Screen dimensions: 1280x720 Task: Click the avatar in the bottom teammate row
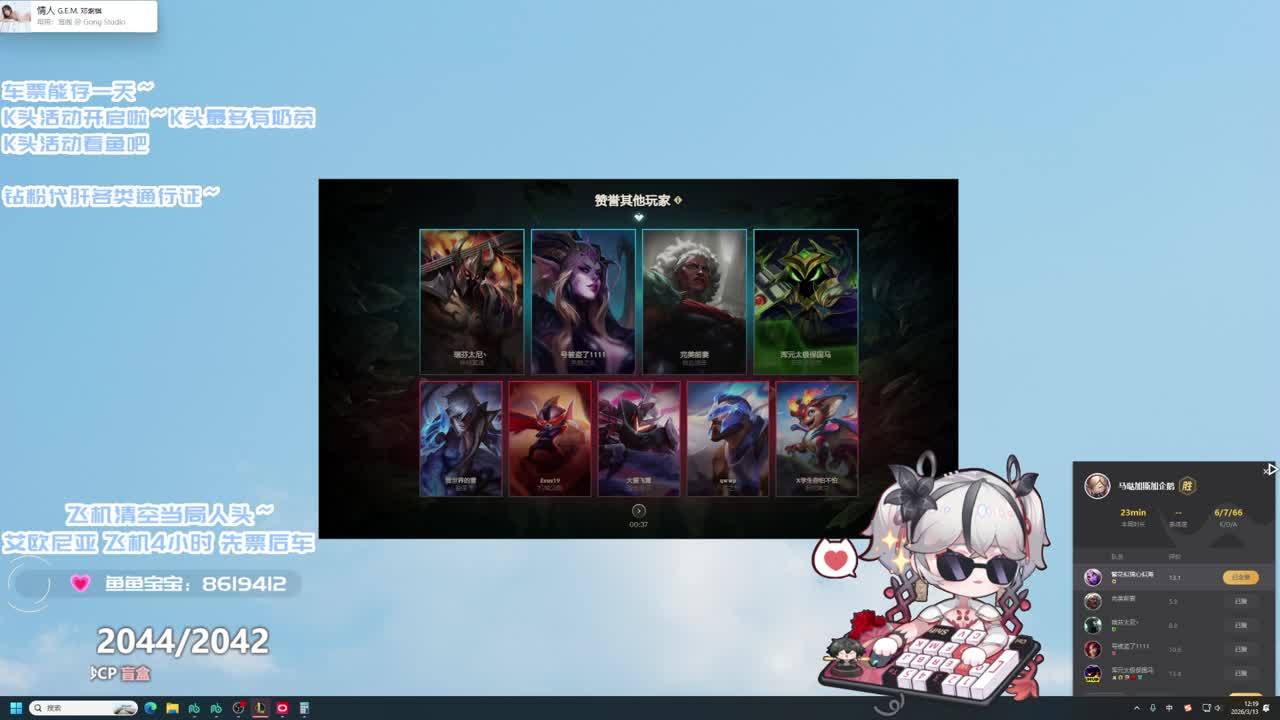coord(1093,673)
